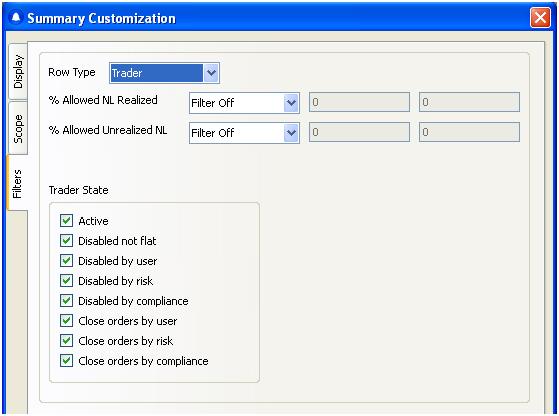This screenshot has width=559, height=416.
Task: Toggle Disabled by user checkbox
Action: (66, 261)
